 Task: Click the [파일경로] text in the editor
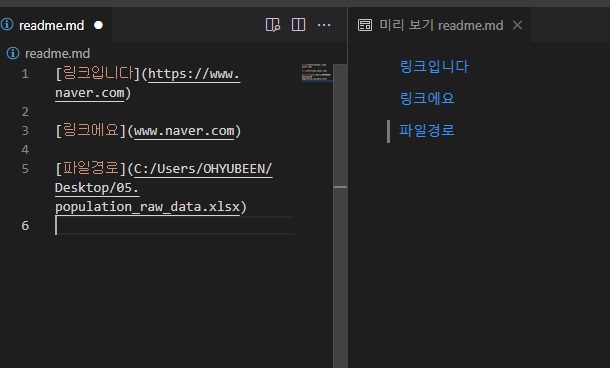click(91, 168)
